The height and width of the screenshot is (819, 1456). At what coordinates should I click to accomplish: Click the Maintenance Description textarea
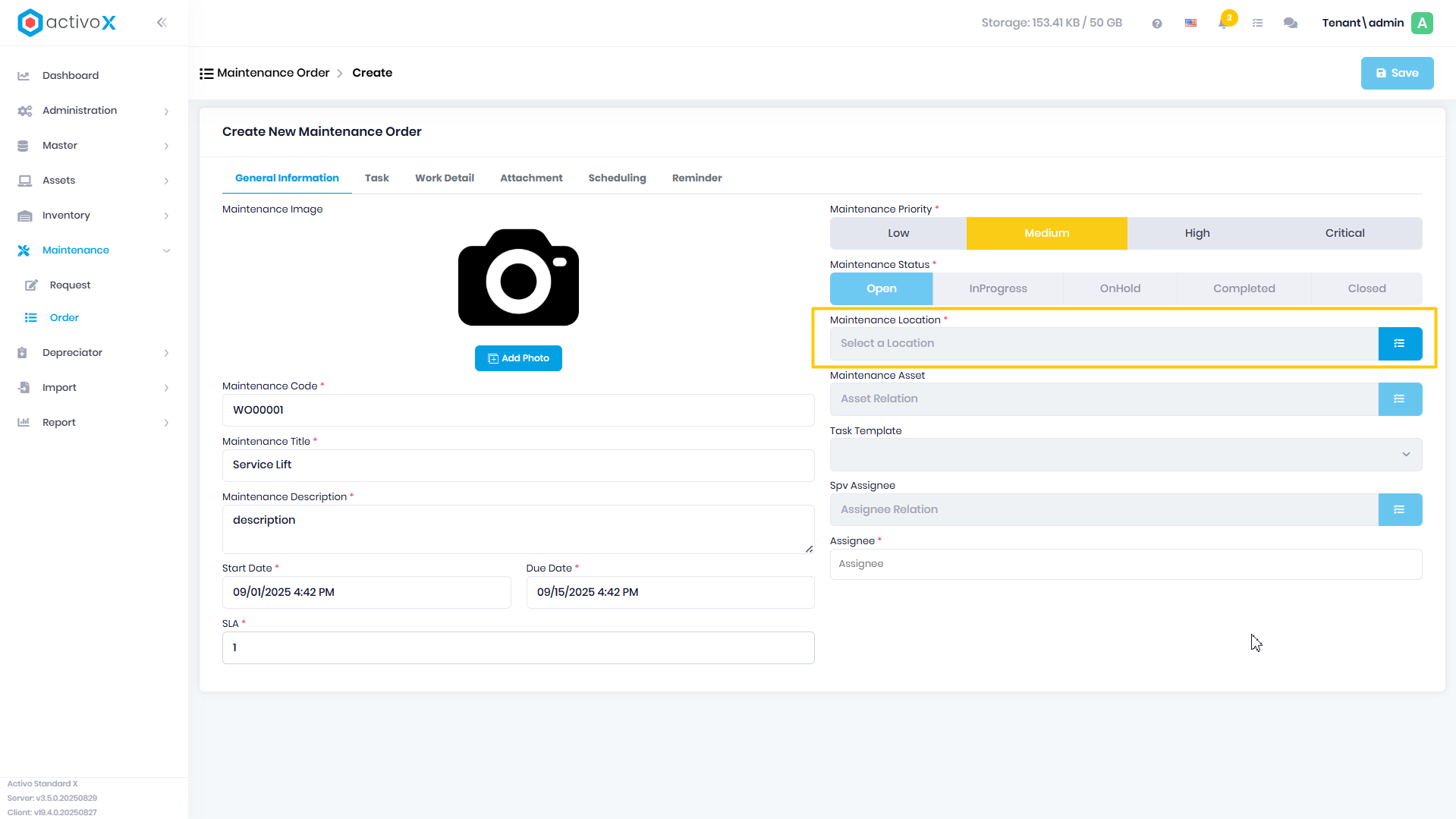518,530
